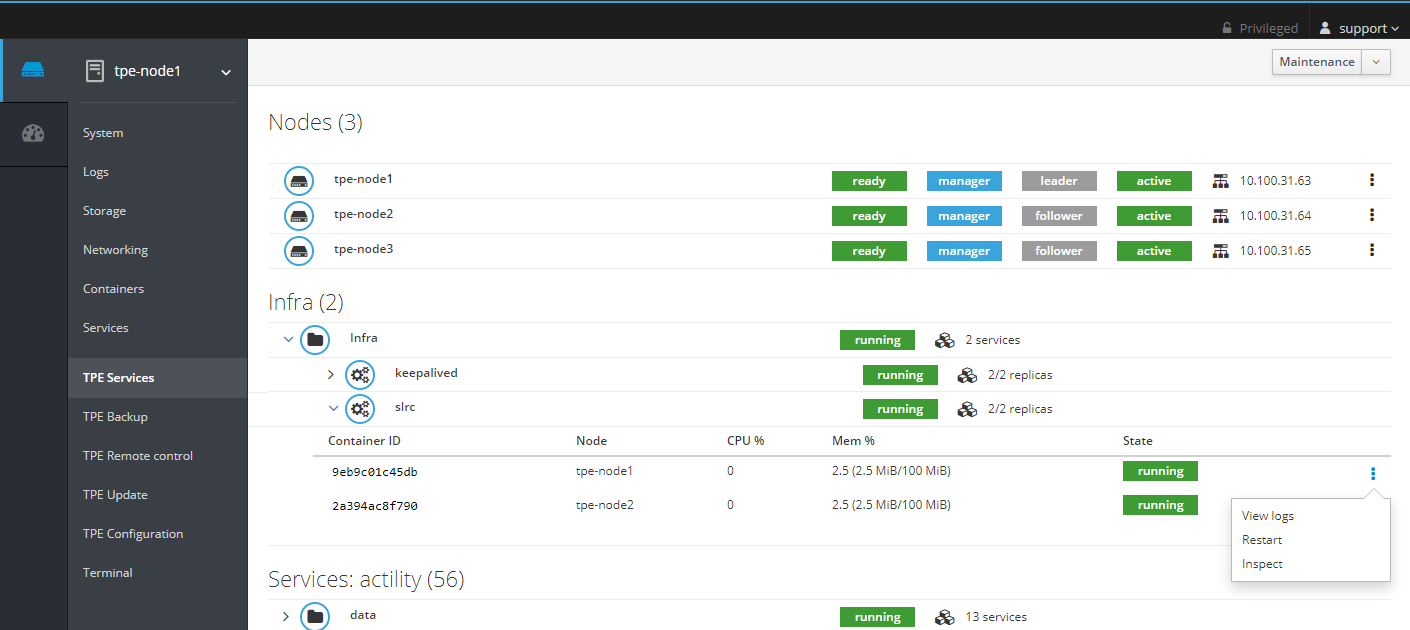The image size is (1410, 630).
Task: Select View logs from context menu
Action: tap(1267, 516)
